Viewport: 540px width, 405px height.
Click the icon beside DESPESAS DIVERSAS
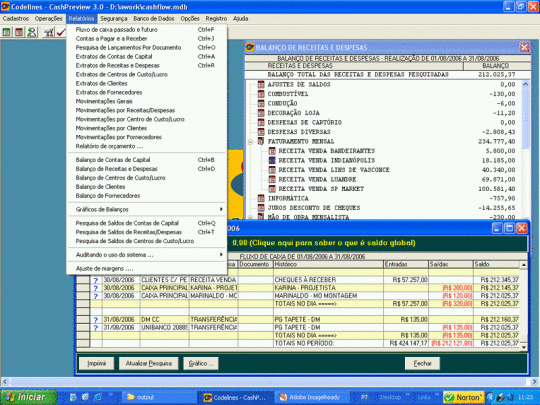tap(261, 132)
